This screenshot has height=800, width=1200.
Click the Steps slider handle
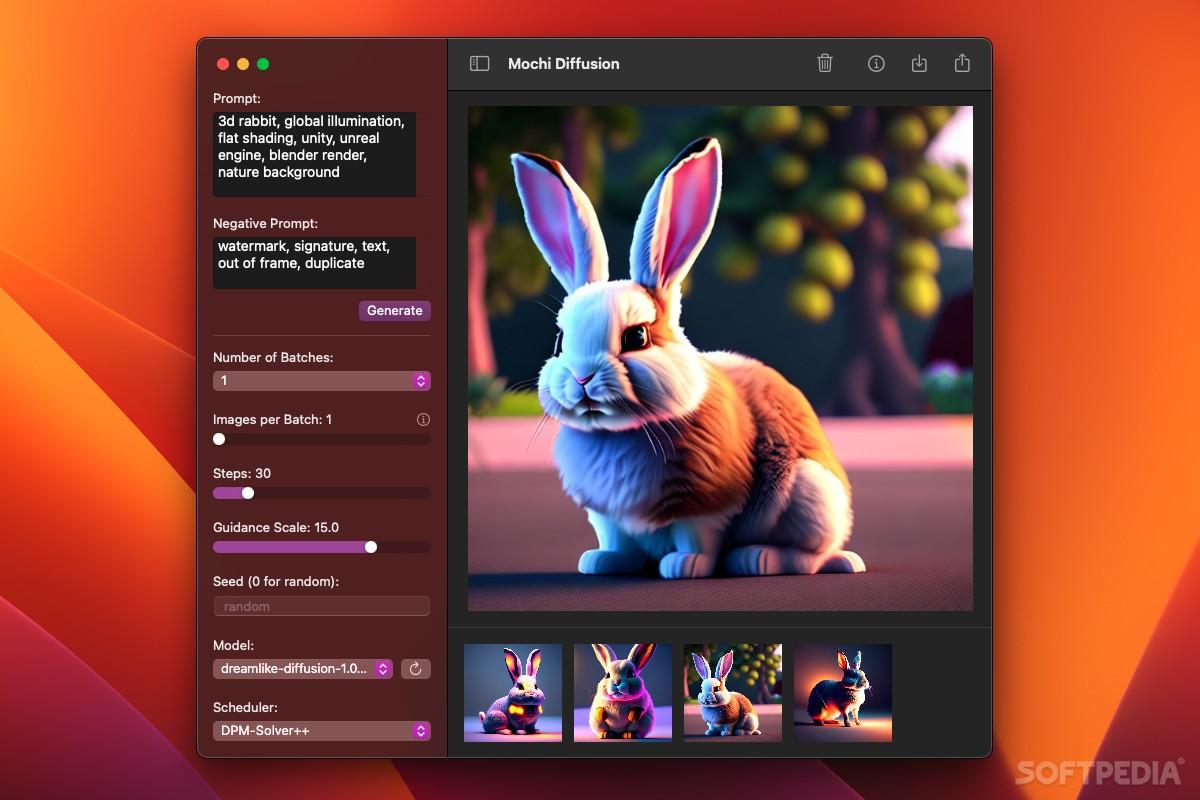[248, 493]
